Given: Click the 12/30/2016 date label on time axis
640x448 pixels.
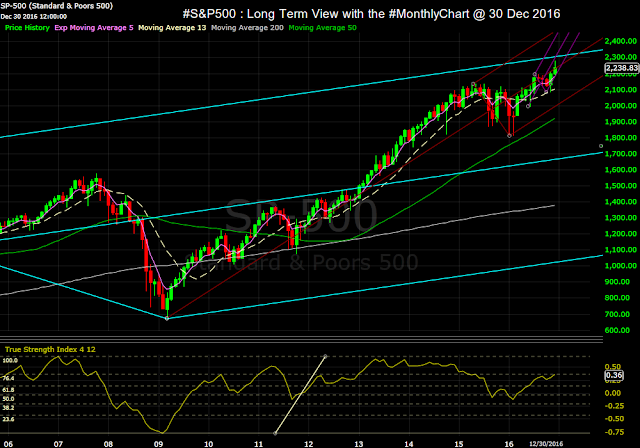Looking at the screenshot, I should 546,444.
